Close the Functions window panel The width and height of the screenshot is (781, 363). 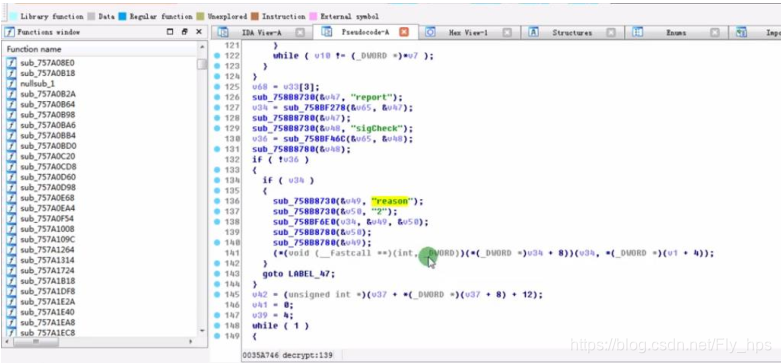pyautogui.click(x=199, y=32)
